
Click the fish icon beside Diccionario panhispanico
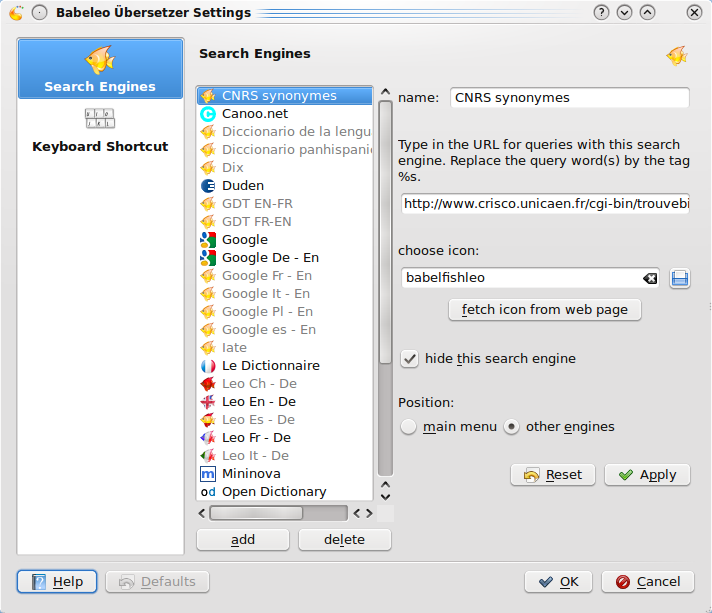click(208, 150)
